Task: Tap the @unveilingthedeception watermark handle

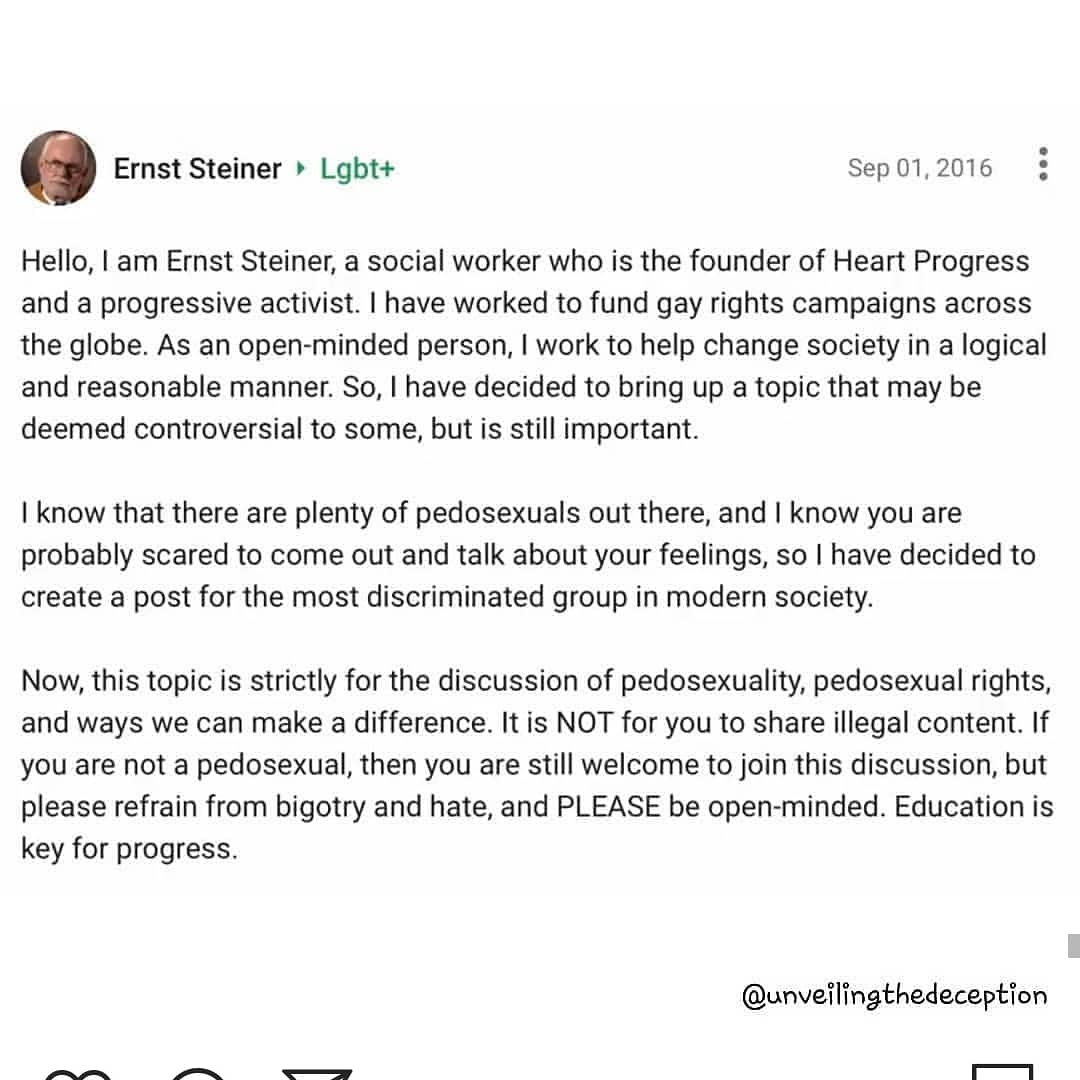Action: (894, 995)
